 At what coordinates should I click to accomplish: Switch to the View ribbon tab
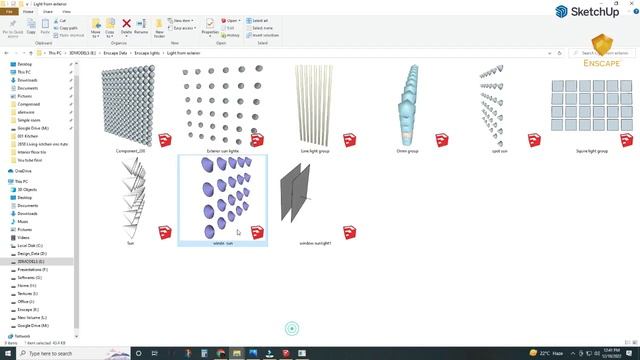click(x=66, y=11)
